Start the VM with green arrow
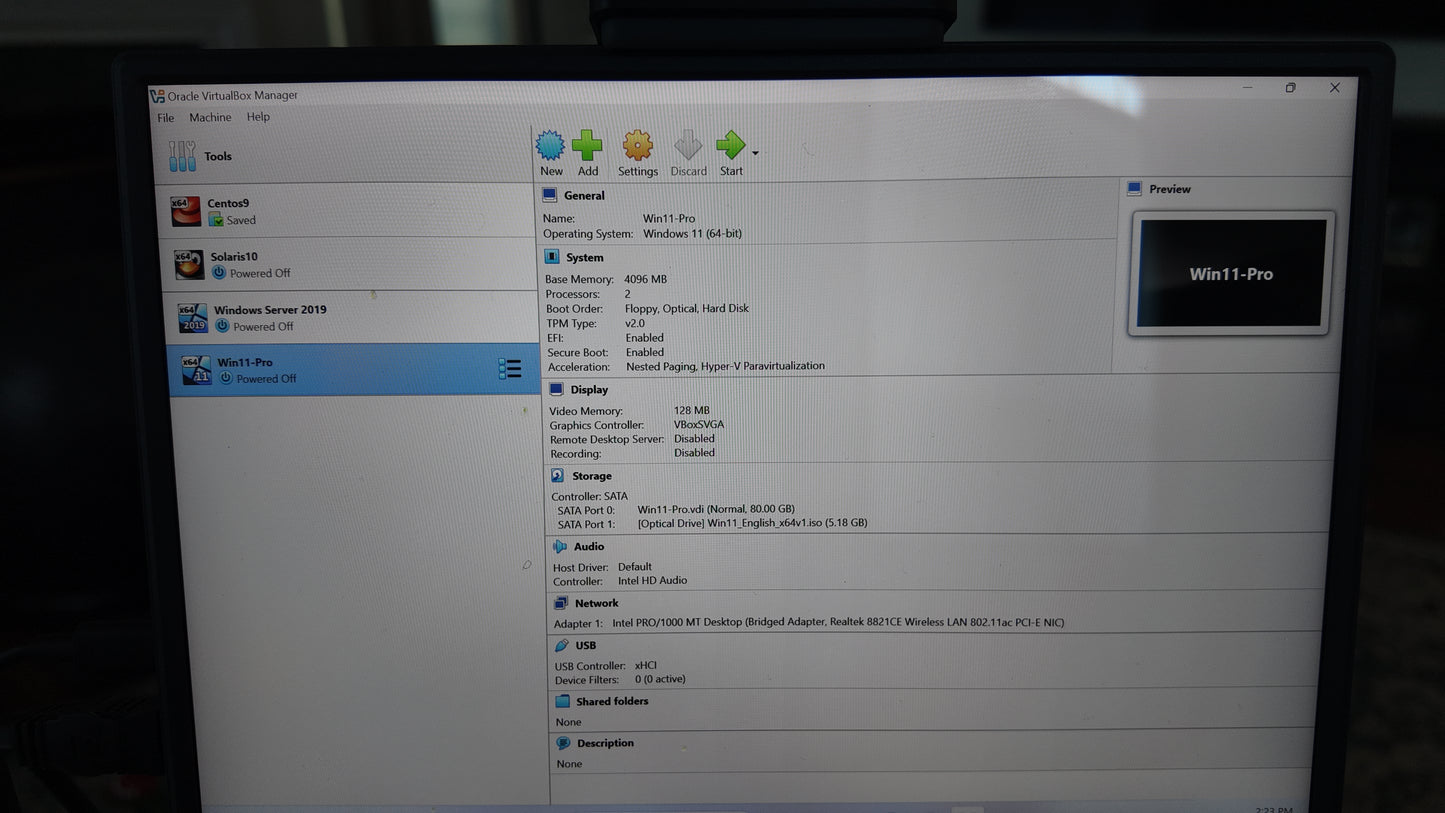1445x813 pixels. (730, 146)
